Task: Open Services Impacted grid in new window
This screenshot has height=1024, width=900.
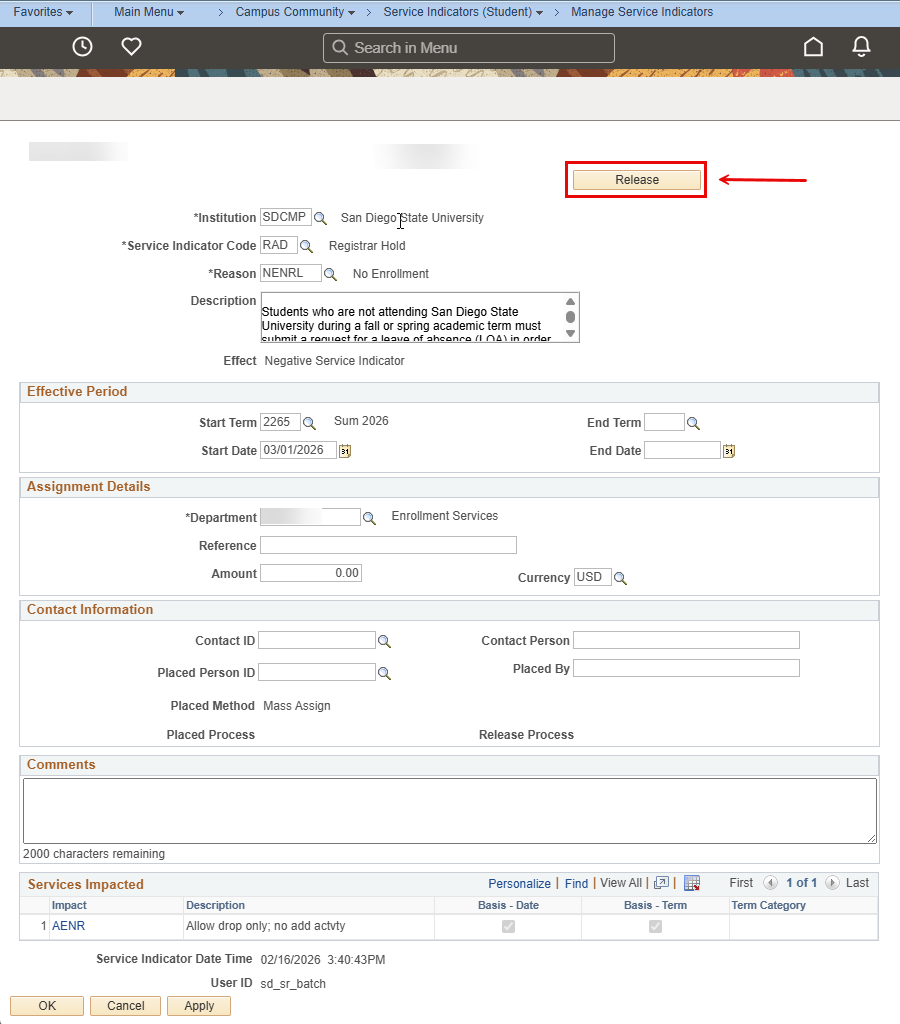Action: (662, 883)
